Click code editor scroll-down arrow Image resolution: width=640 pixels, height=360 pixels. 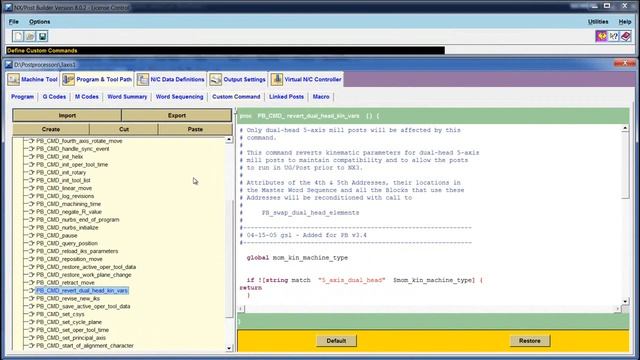(625, 301)
